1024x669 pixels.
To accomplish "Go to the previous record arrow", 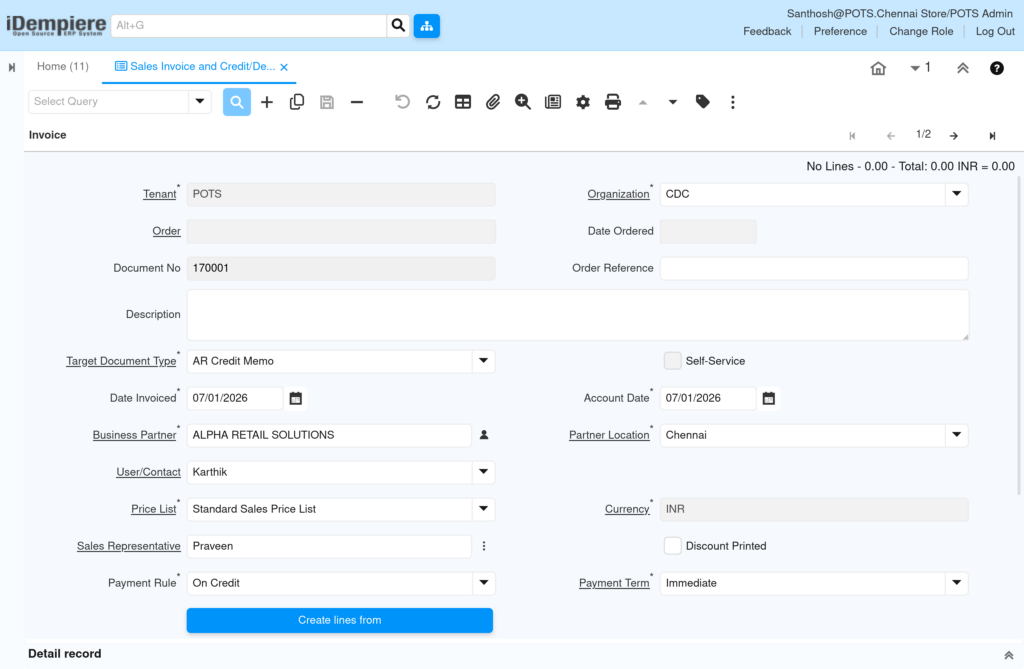I will point(891,136).
